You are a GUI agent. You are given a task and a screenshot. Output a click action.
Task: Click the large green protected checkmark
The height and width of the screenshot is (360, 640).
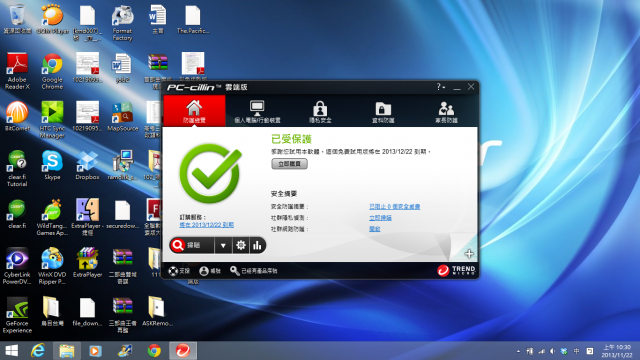pyautogui.click(x=211, y=173)
